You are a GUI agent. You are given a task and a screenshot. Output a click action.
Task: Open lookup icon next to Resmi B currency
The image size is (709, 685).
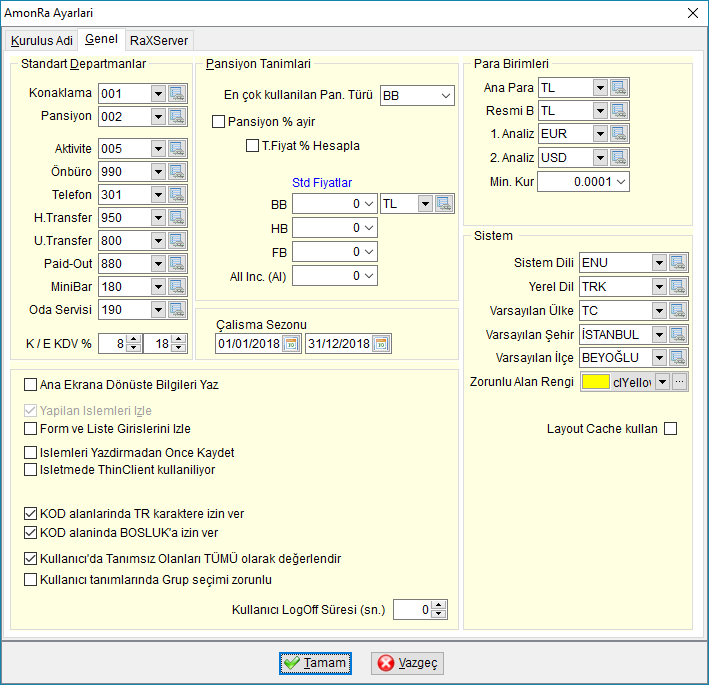point(619,111)
